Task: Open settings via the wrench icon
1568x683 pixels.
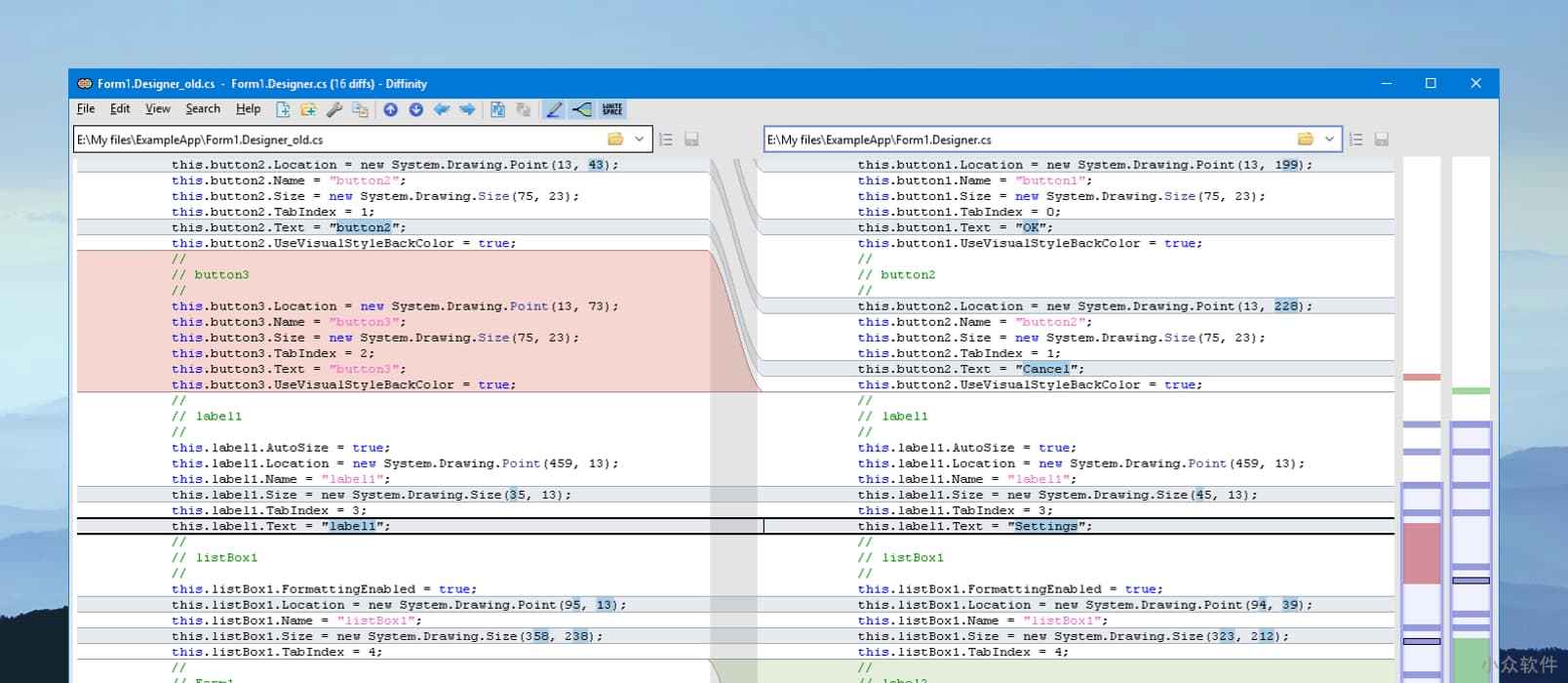Action: coord(334,109)
